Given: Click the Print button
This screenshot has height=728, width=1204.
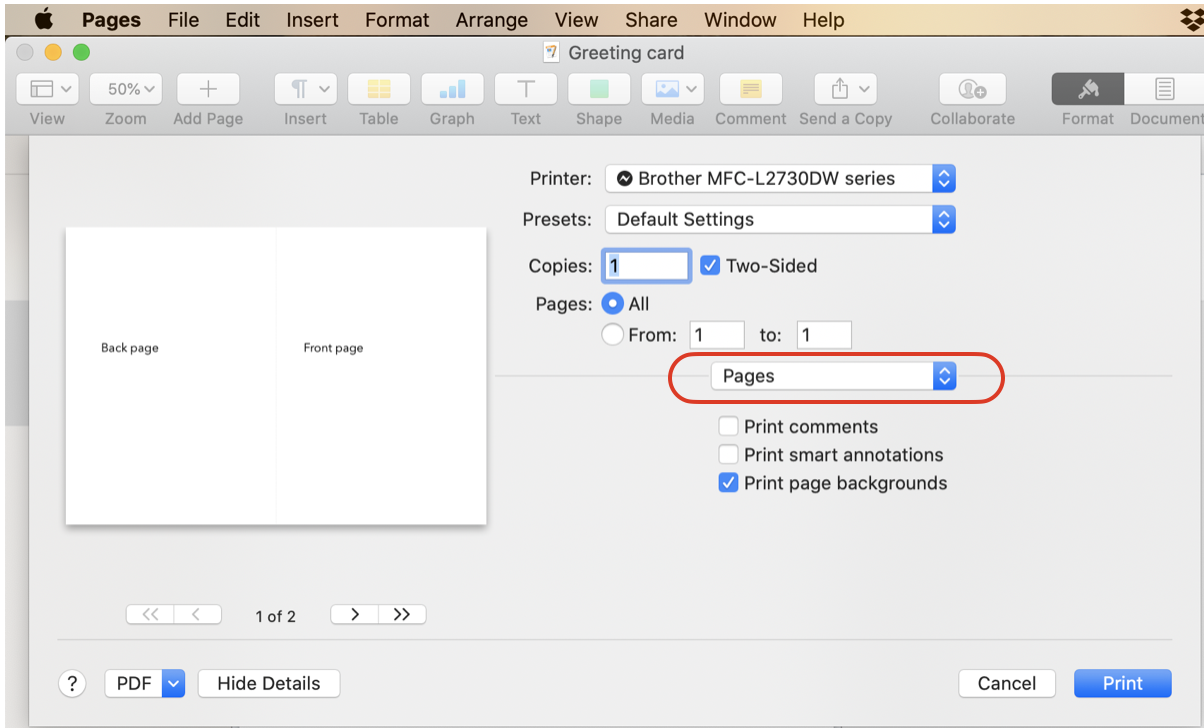Looking at the screenshot, I should coord(1122,683).
